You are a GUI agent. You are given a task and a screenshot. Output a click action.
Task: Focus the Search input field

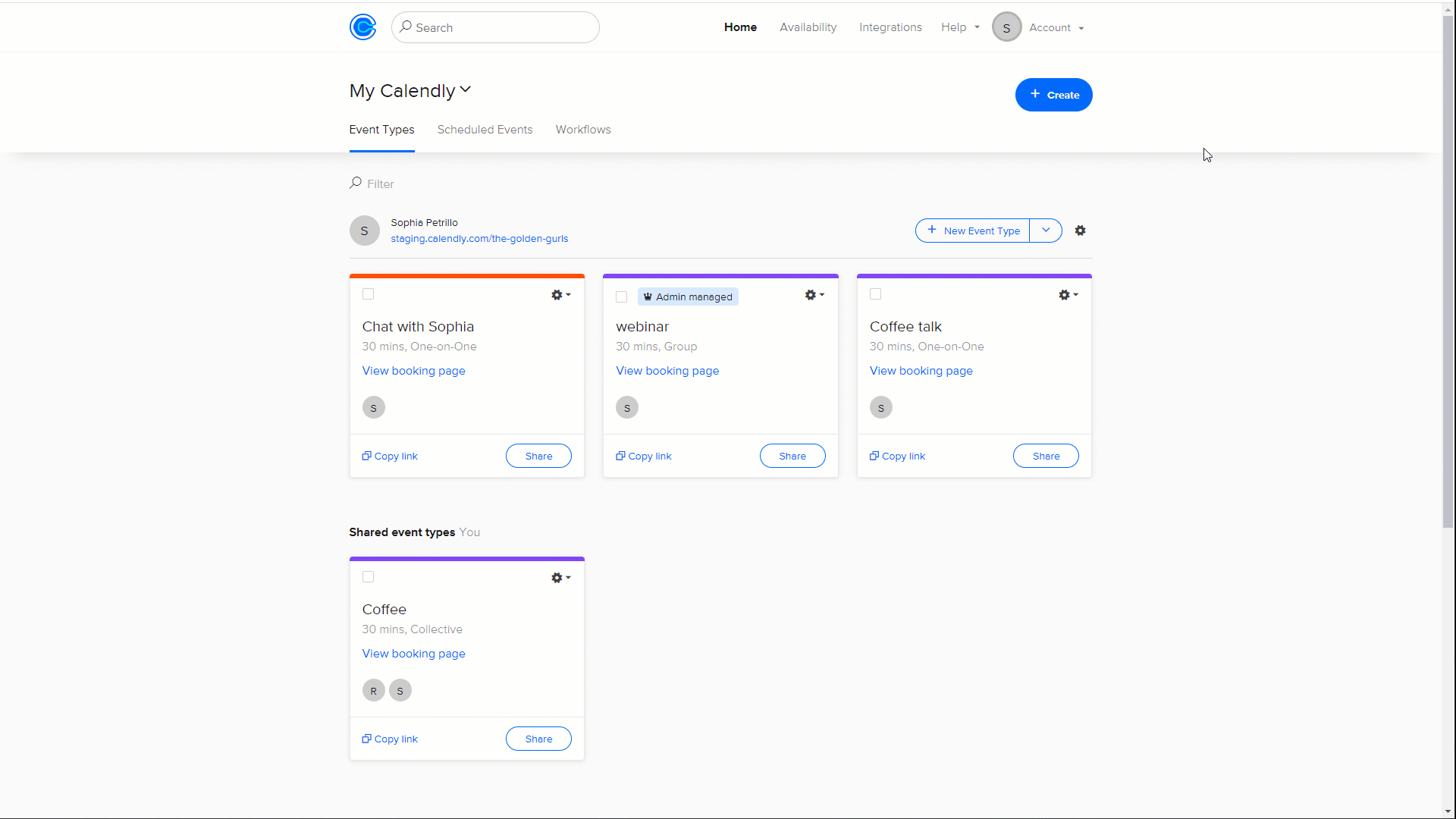[495, 27]
